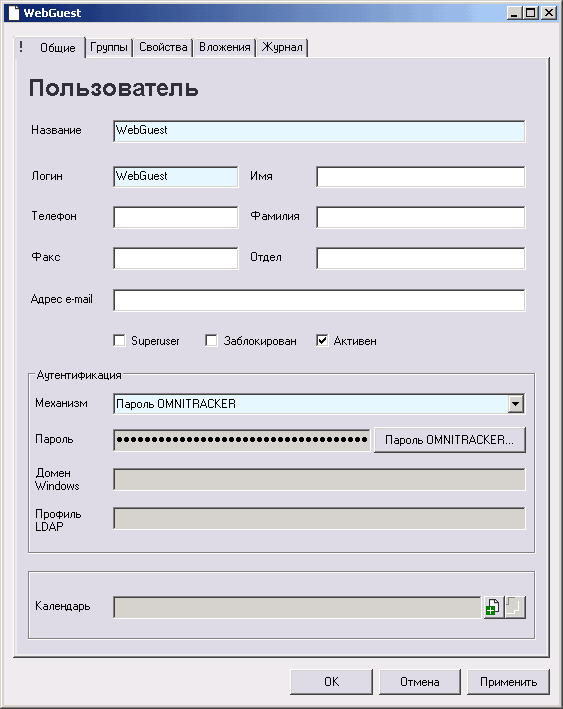Switch to the Группы tab

click(x=109, y=47)
